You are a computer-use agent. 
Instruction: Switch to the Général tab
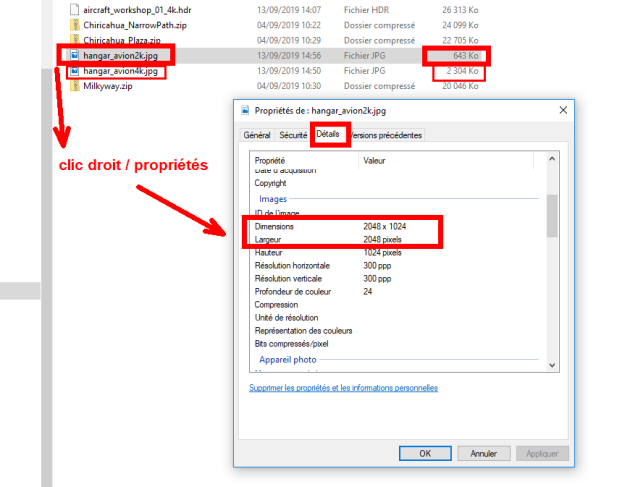tap(257, 135)
